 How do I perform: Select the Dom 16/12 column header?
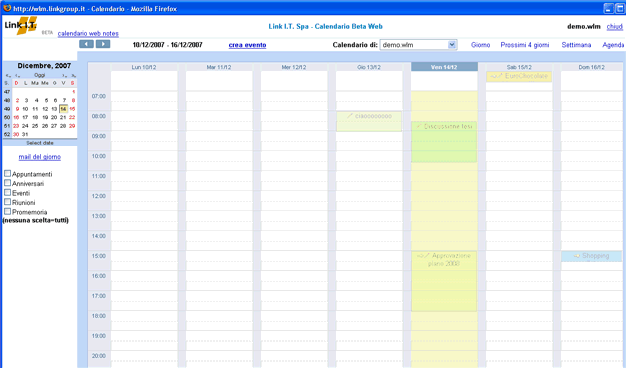point(592,67)
